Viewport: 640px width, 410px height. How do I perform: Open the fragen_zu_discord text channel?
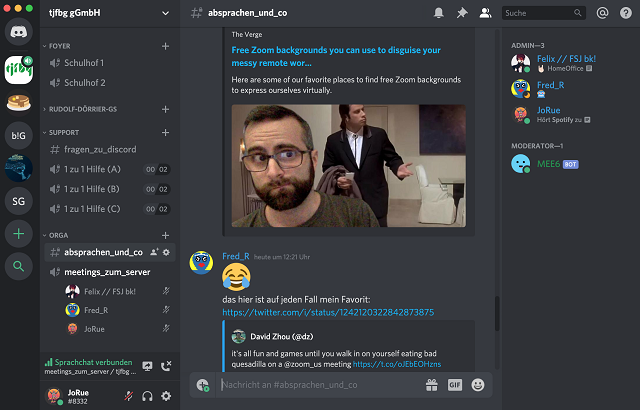(110, 149)
